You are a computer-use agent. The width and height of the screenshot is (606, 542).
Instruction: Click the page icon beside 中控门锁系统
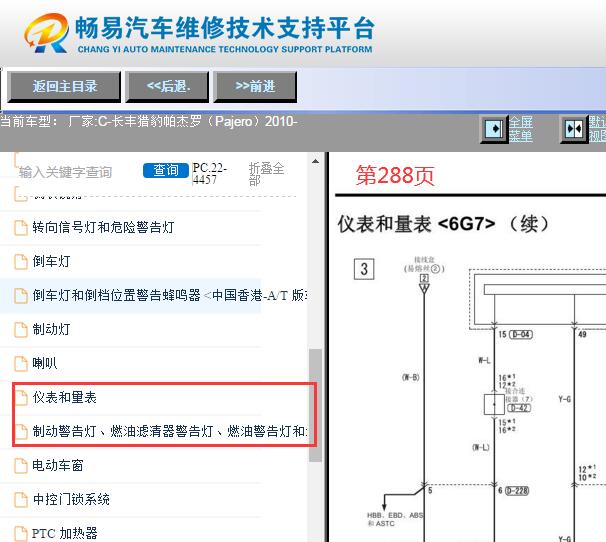[21, 499]
